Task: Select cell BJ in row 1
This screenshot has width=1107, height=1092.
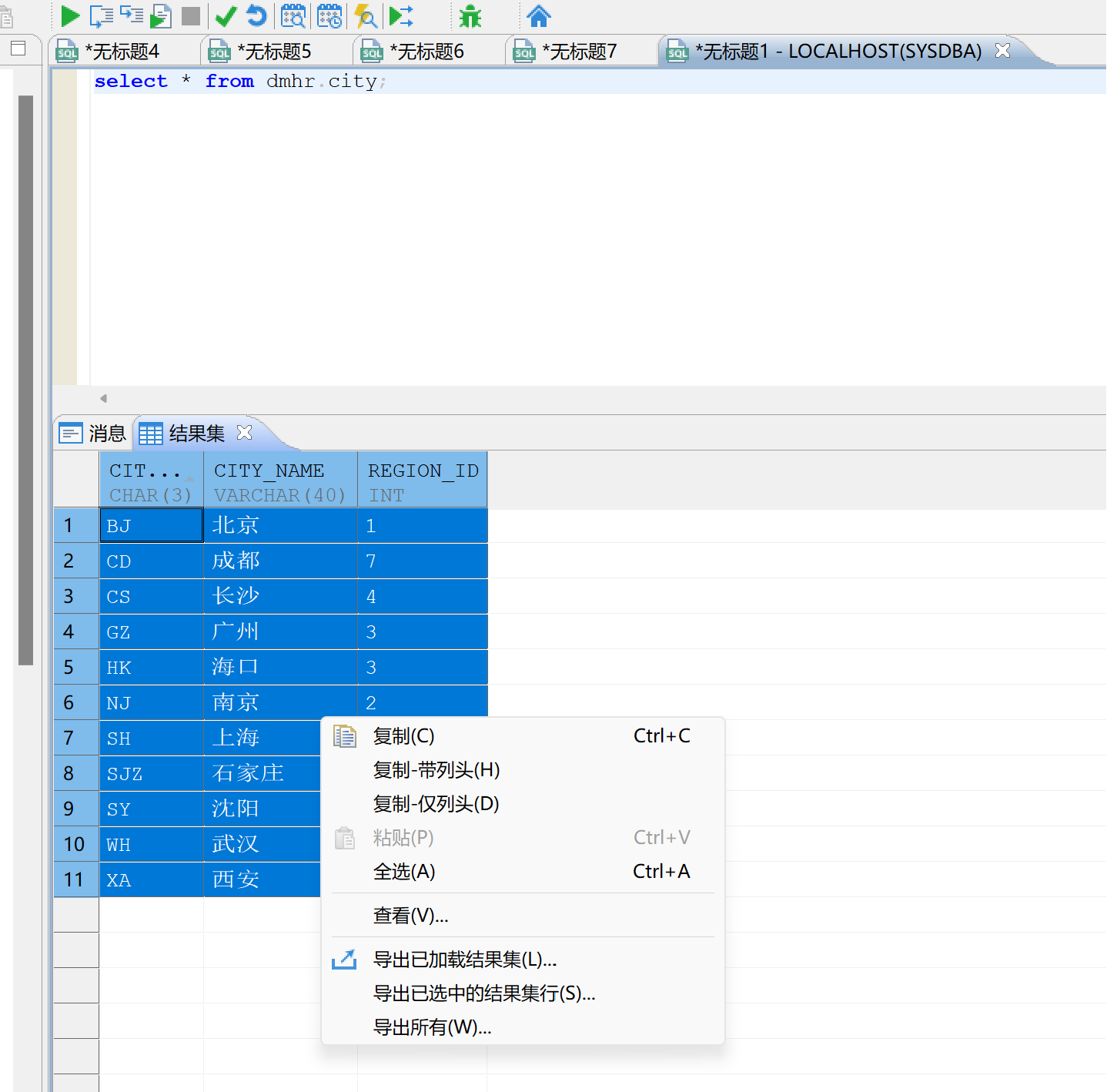Action: click(x=151, y=525)
